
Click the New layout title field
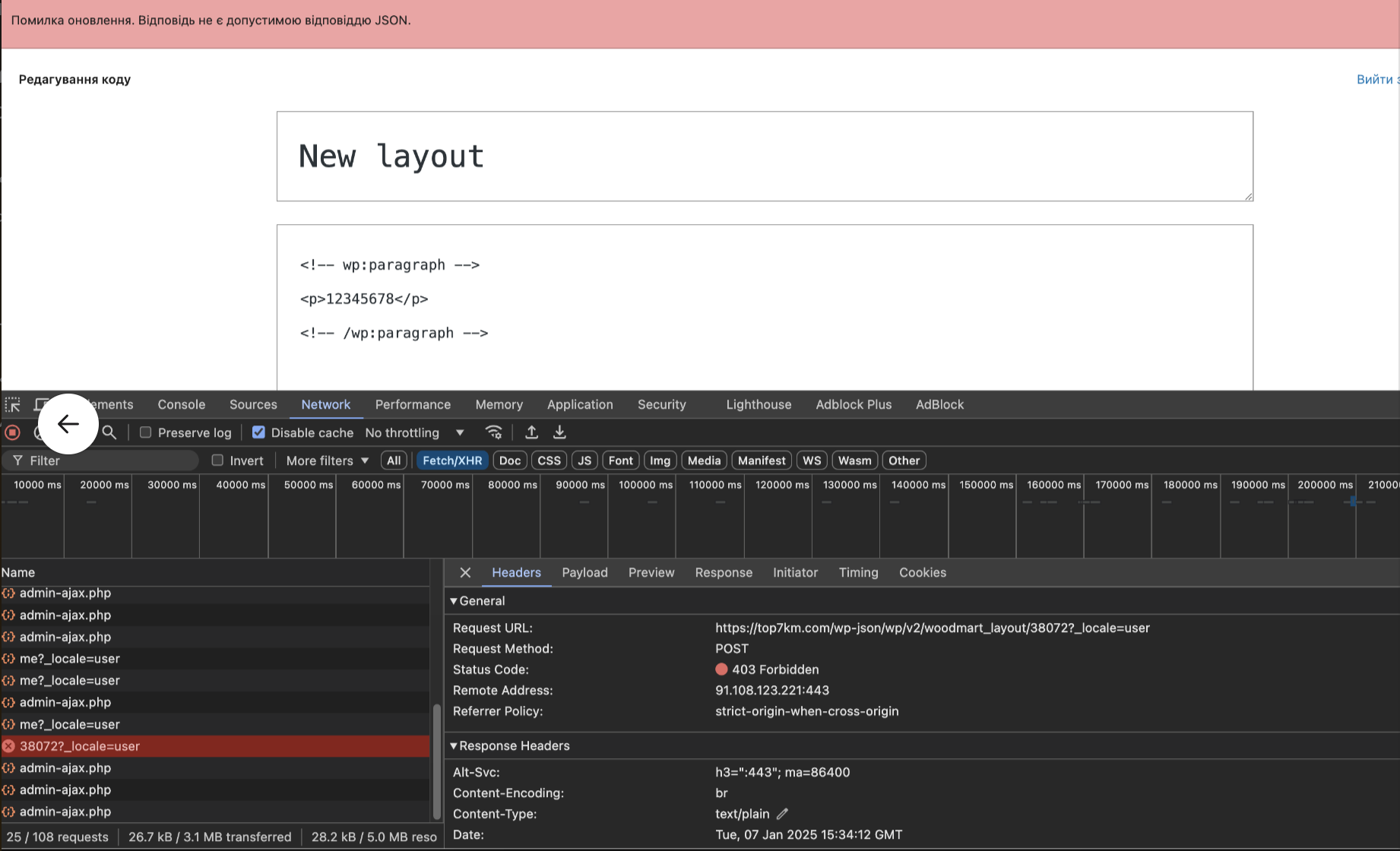(x=765, y=157)
